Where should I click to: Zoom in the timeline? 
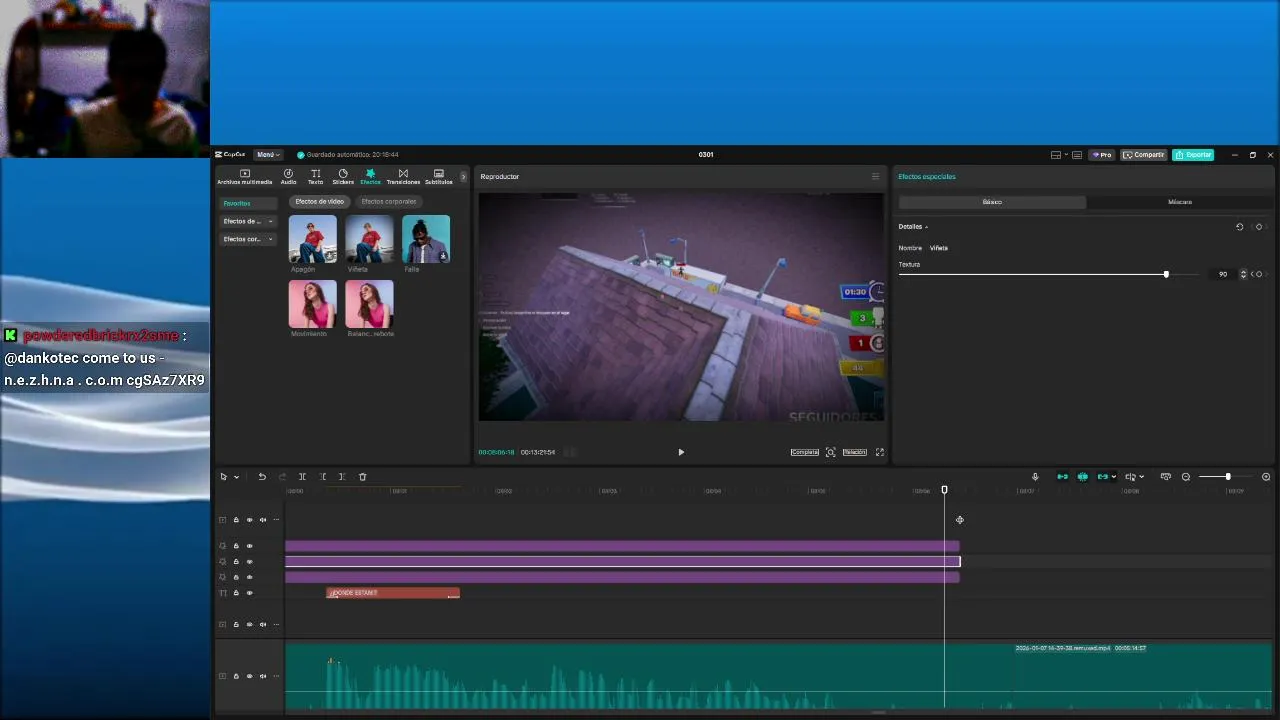coord(1266,477)
